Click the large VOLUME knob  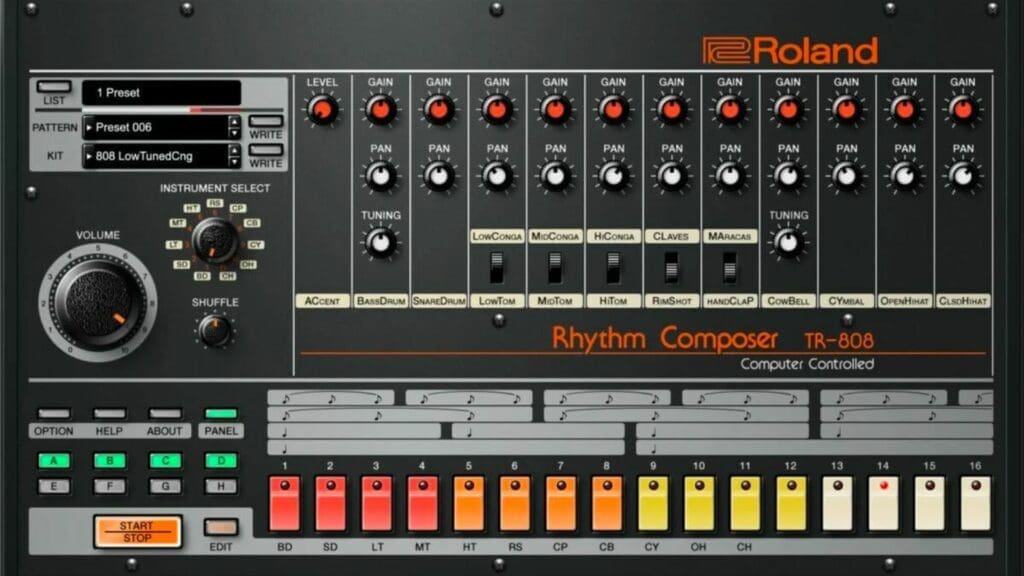(98, 303)
